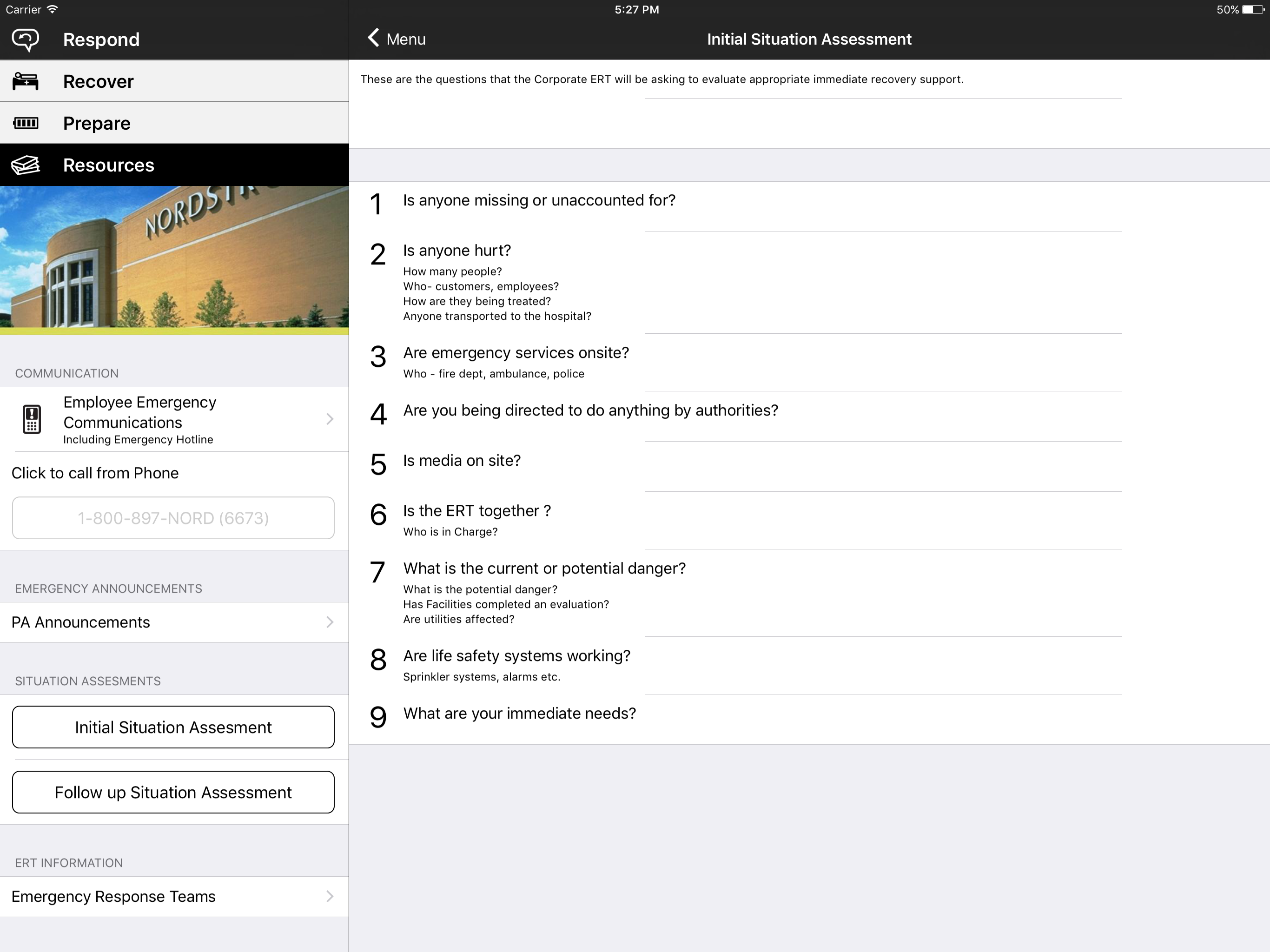This screenshot has height=952, width=1270.
Task: Click the Prepare battery icon
Action: 25,123
